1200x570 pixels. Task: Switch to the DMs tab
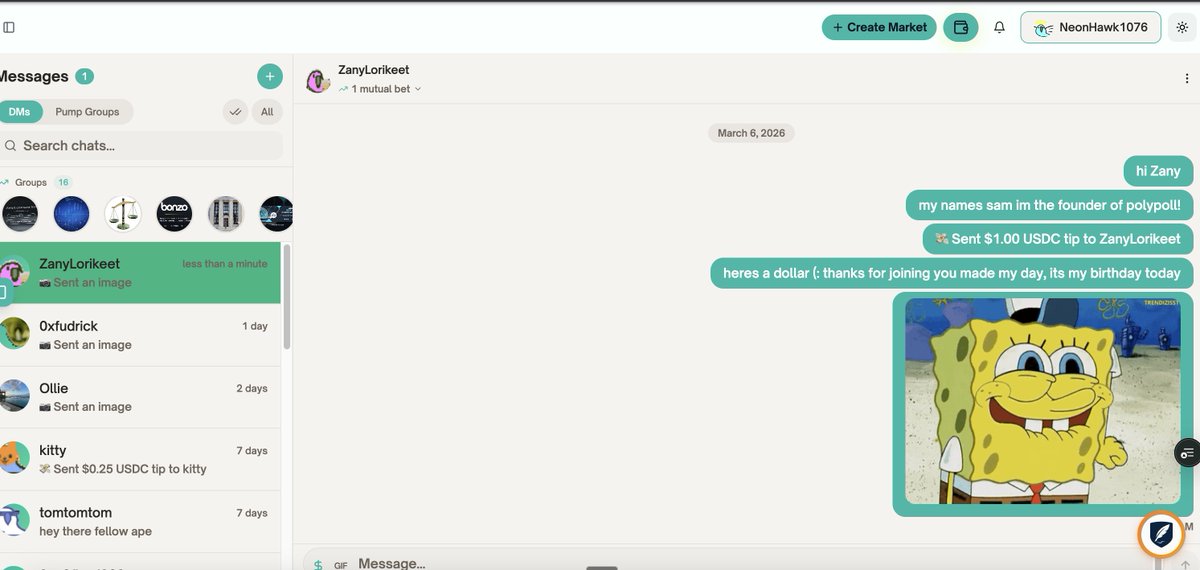19,112
